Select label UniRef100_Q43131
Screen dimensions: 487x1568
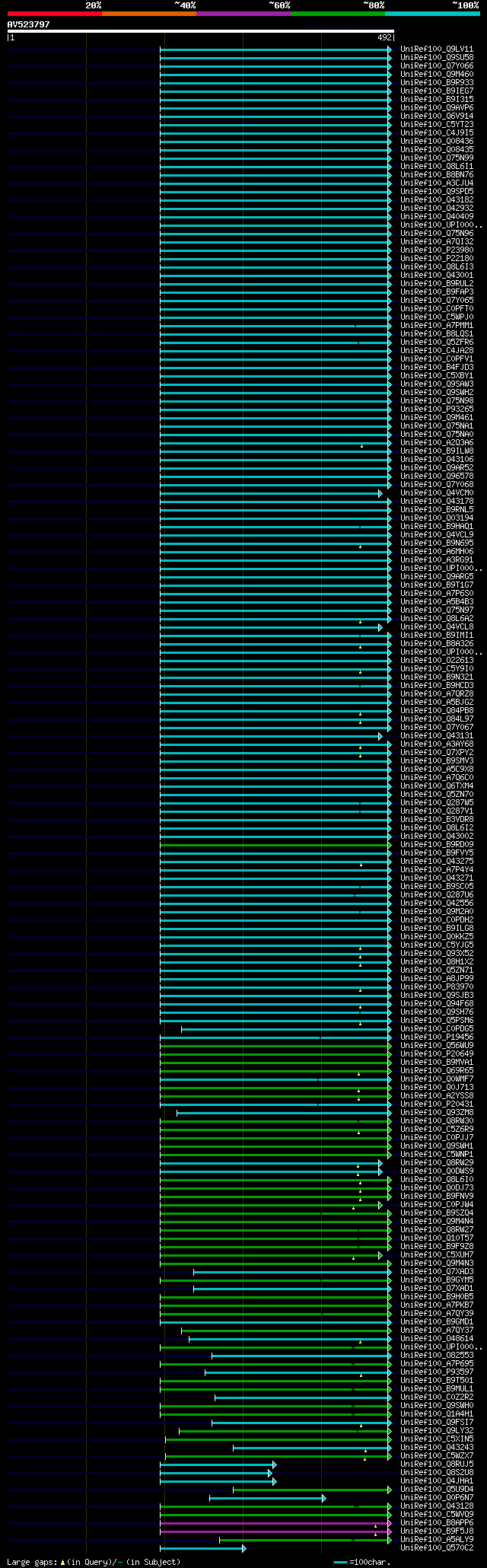click(437, 736)
